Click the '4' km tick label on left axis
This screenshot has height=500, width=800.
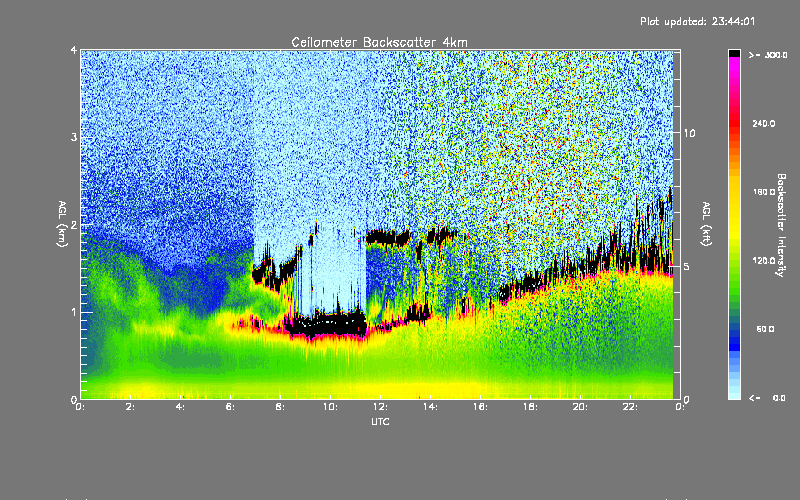74,50
